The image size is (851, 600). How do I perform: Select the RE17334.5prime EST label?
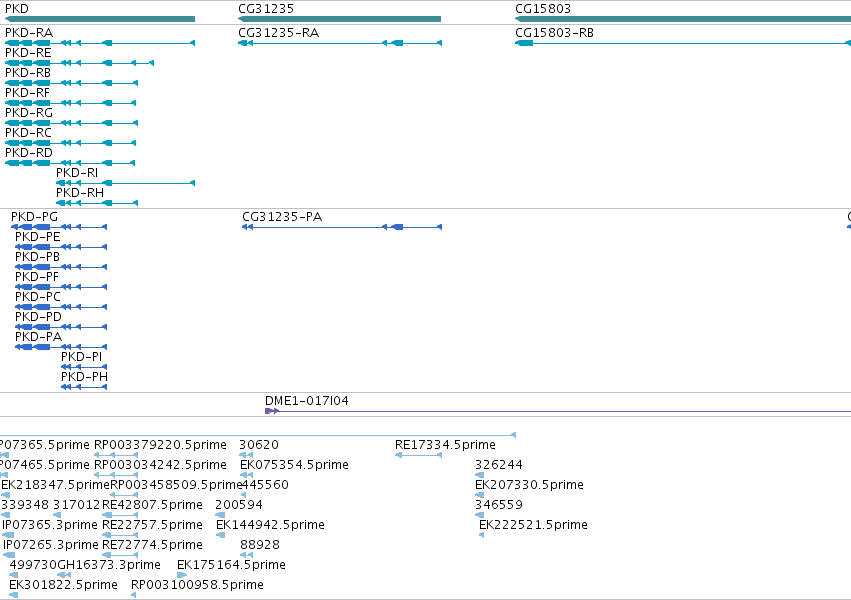(x=445, y=445)
